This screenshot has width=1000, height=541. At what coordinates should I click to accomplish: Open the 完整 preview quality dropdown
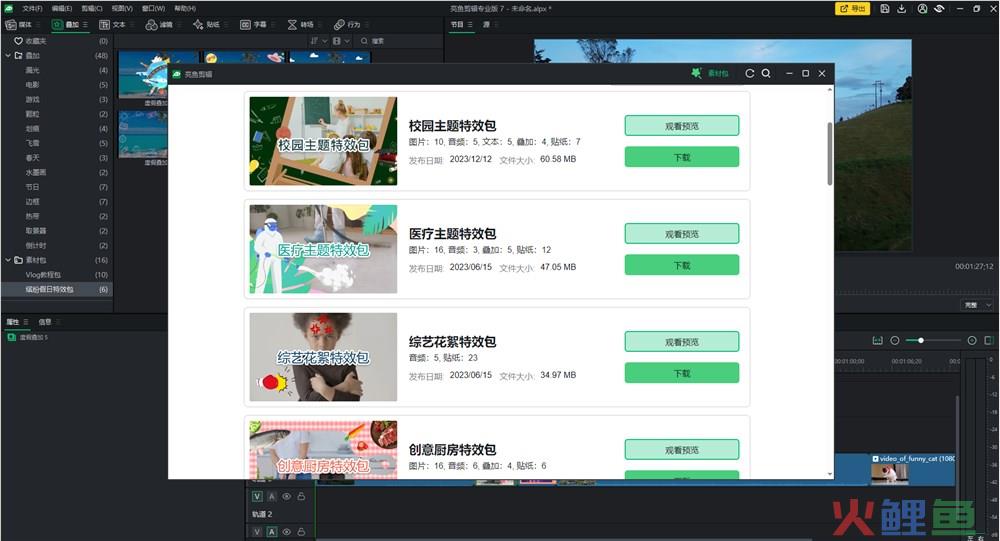tap(976, 304)
